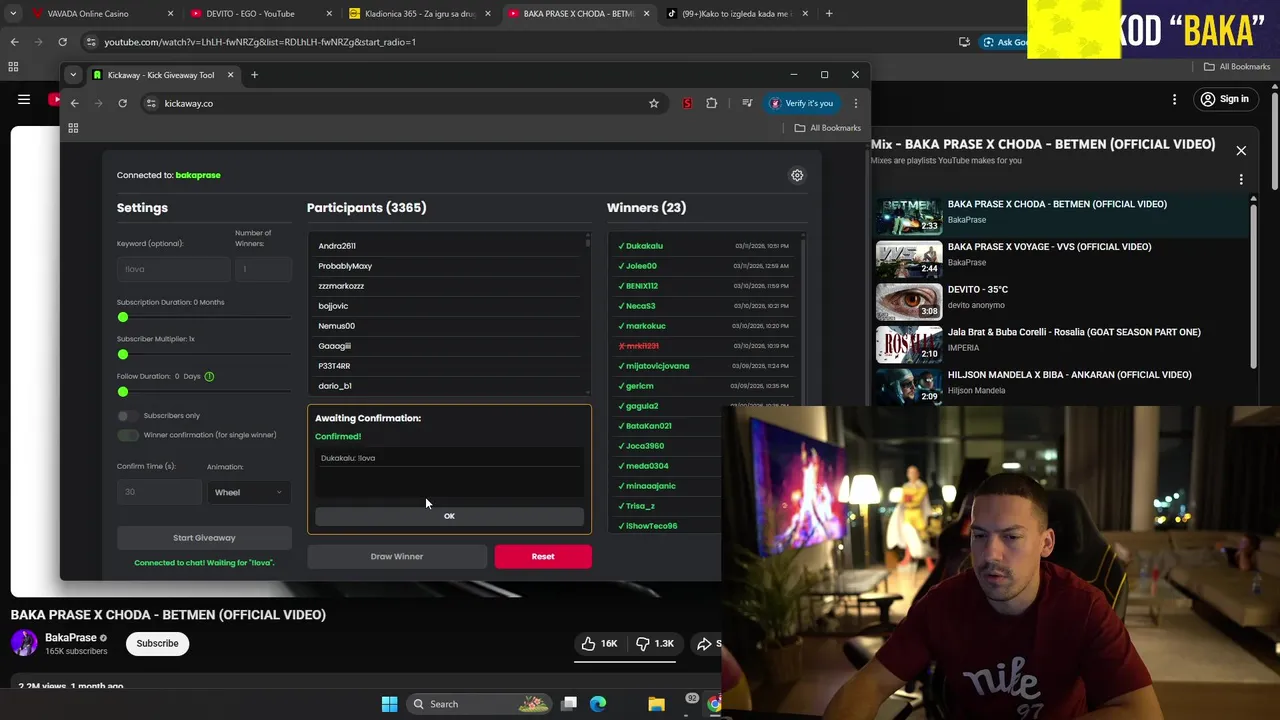This screenshot has width=1280, height=720.
Task: Click the Follow Duration info icon
Action: pyautogui.click(x=209, y=376)
